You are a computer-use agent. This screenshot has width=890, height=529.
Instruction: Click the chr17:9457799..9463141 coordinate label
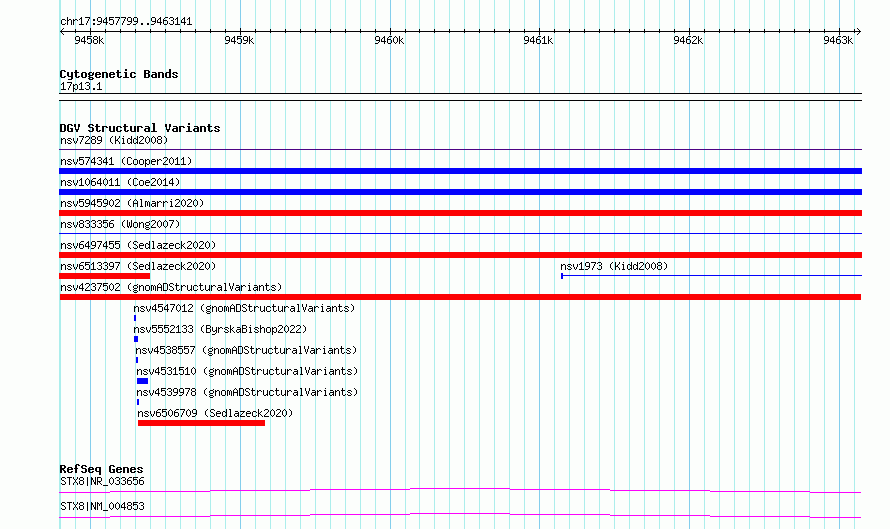tap(126, 22)
